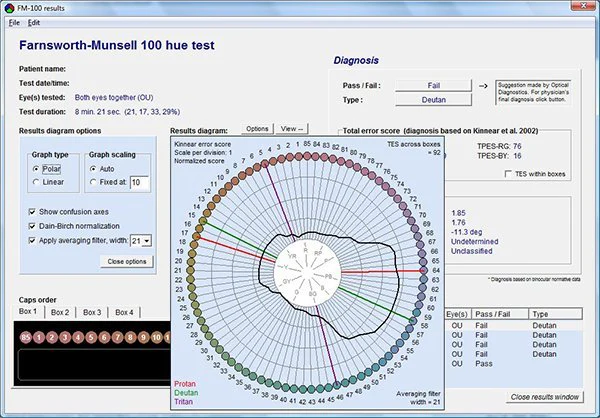Select cap 85 in caps order strip
Viewport: 600px width, 418px height.
(26, 338)
